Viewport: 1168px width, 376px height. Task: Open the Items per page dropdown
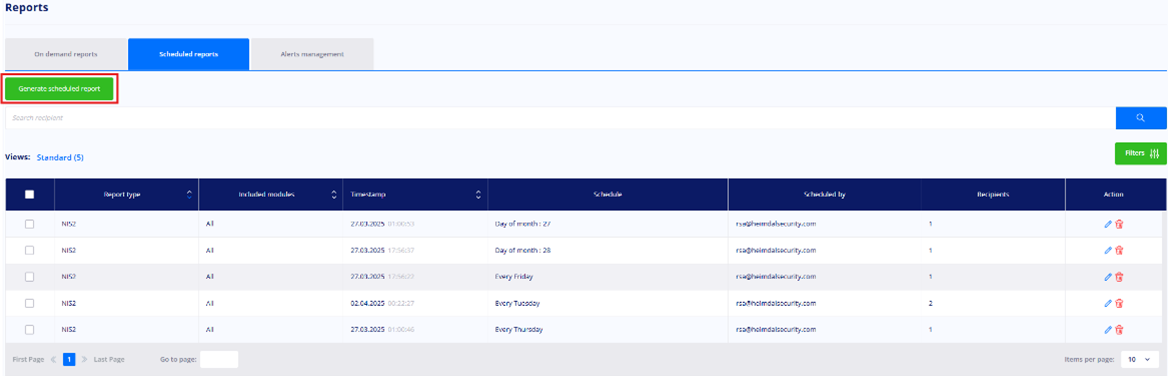(x=1139, y=360)
